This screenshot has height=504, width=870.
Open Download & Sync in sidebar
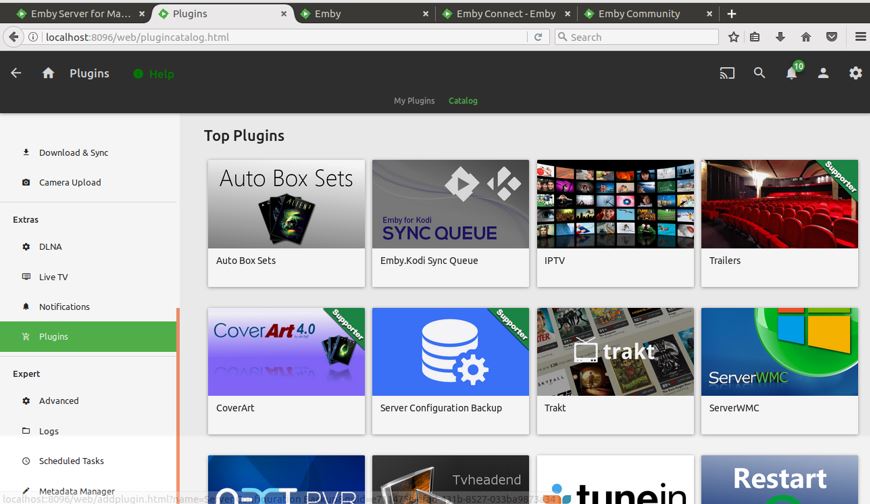89,153
